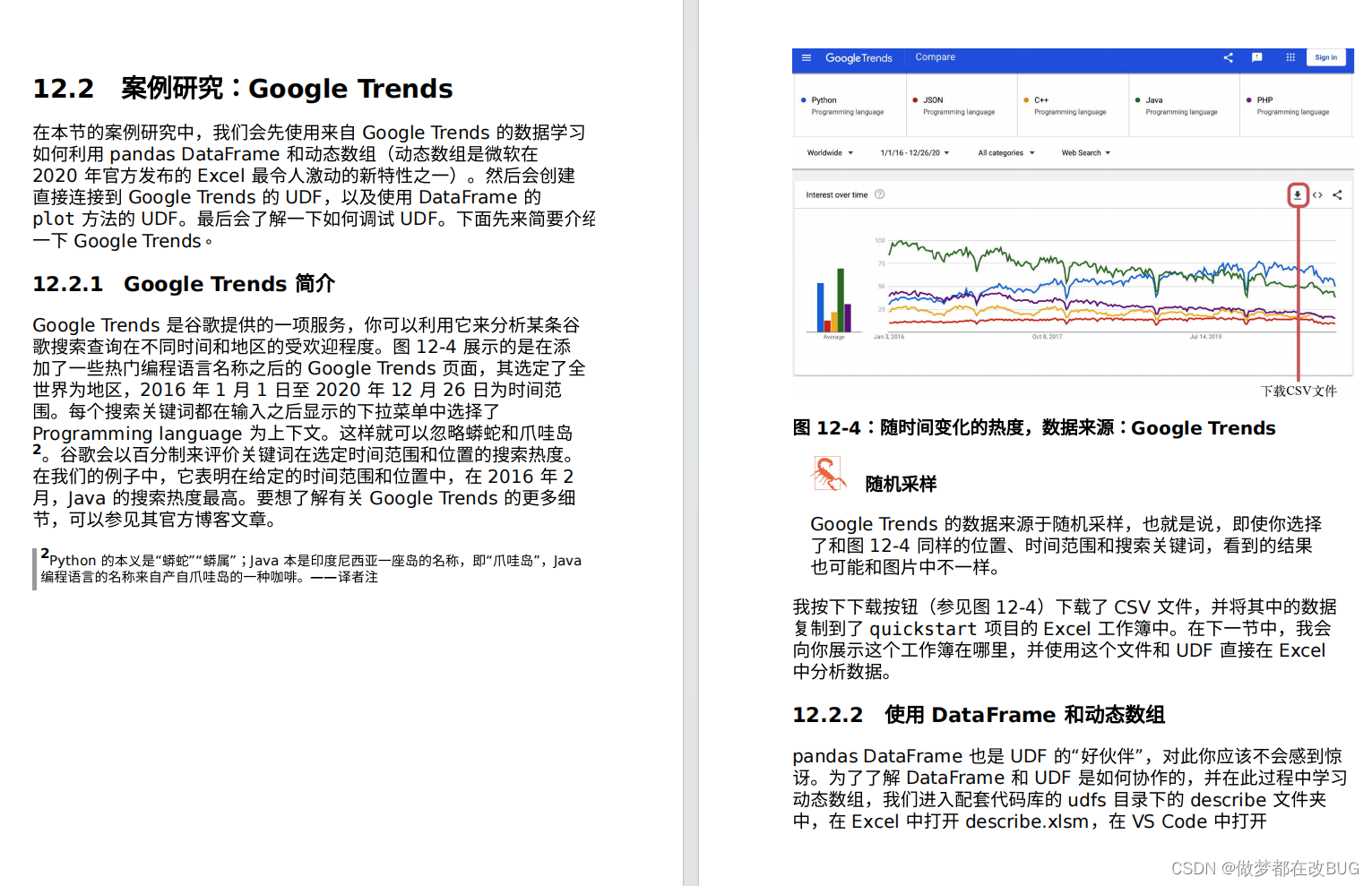Click the Jan 3, 2016 axis label
This screenshot has width=1372, height=886.
889,337
